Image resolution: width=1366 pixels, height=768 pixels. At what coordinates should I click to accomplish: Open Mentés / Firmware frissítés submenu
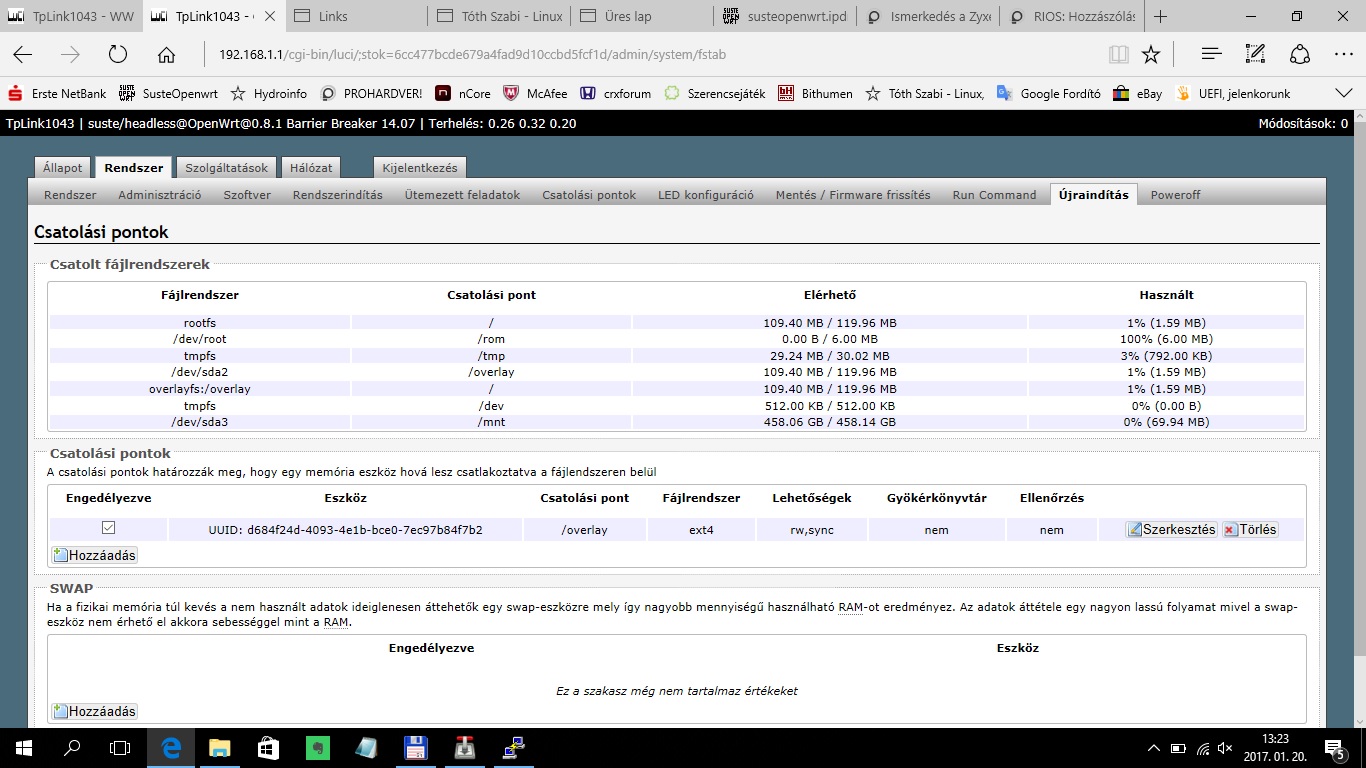853,195
